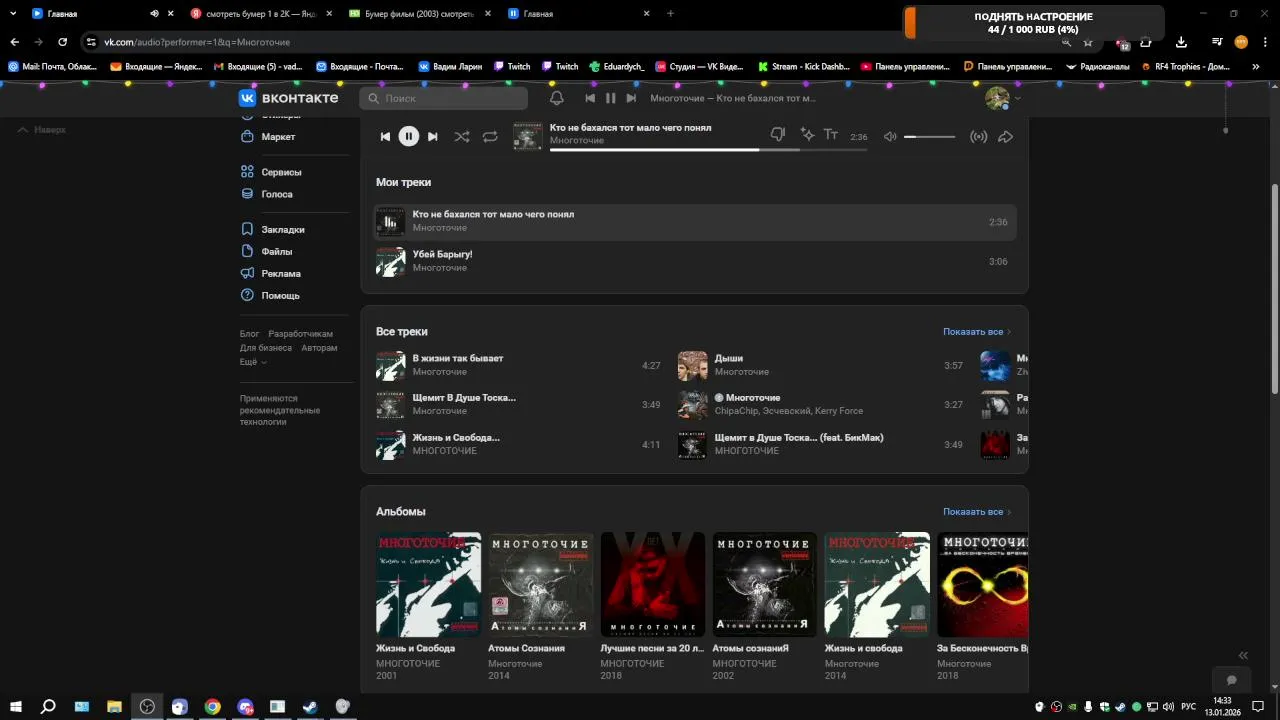The height and width of the screenshot is (720, 1280).
Task: Bookmark this page with the star icon
Action: coord(1088,42)
